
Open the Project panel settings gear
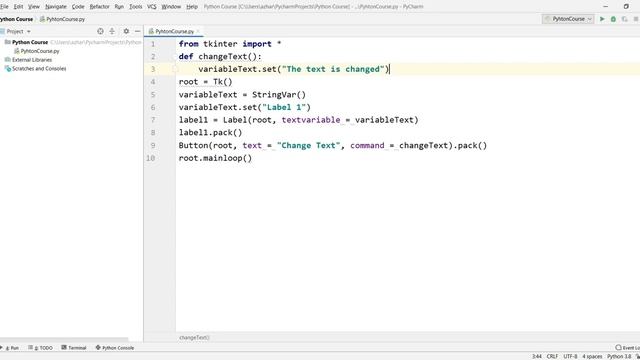click(126, 31)
